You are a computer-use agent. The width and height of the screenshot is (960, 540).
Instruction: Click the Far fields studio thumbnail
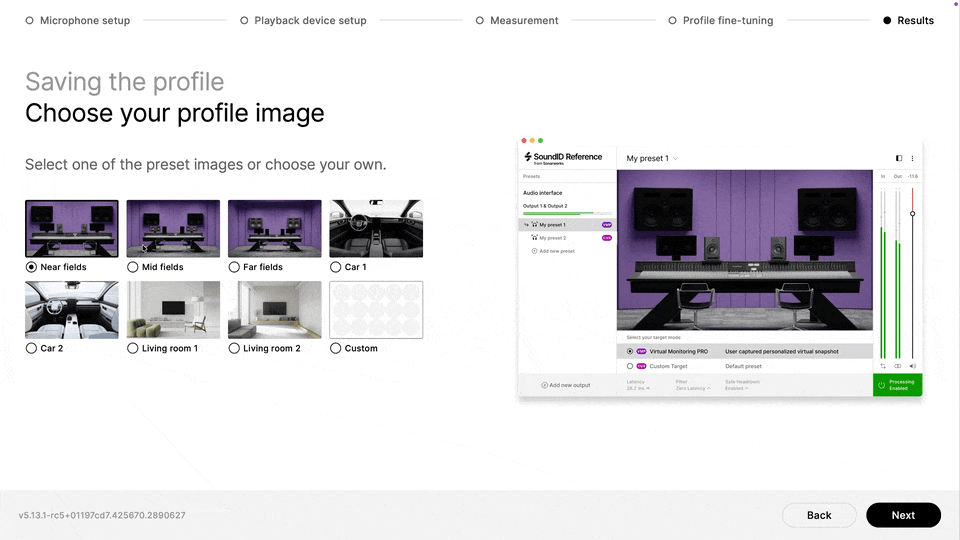click(x=274, y=229)
